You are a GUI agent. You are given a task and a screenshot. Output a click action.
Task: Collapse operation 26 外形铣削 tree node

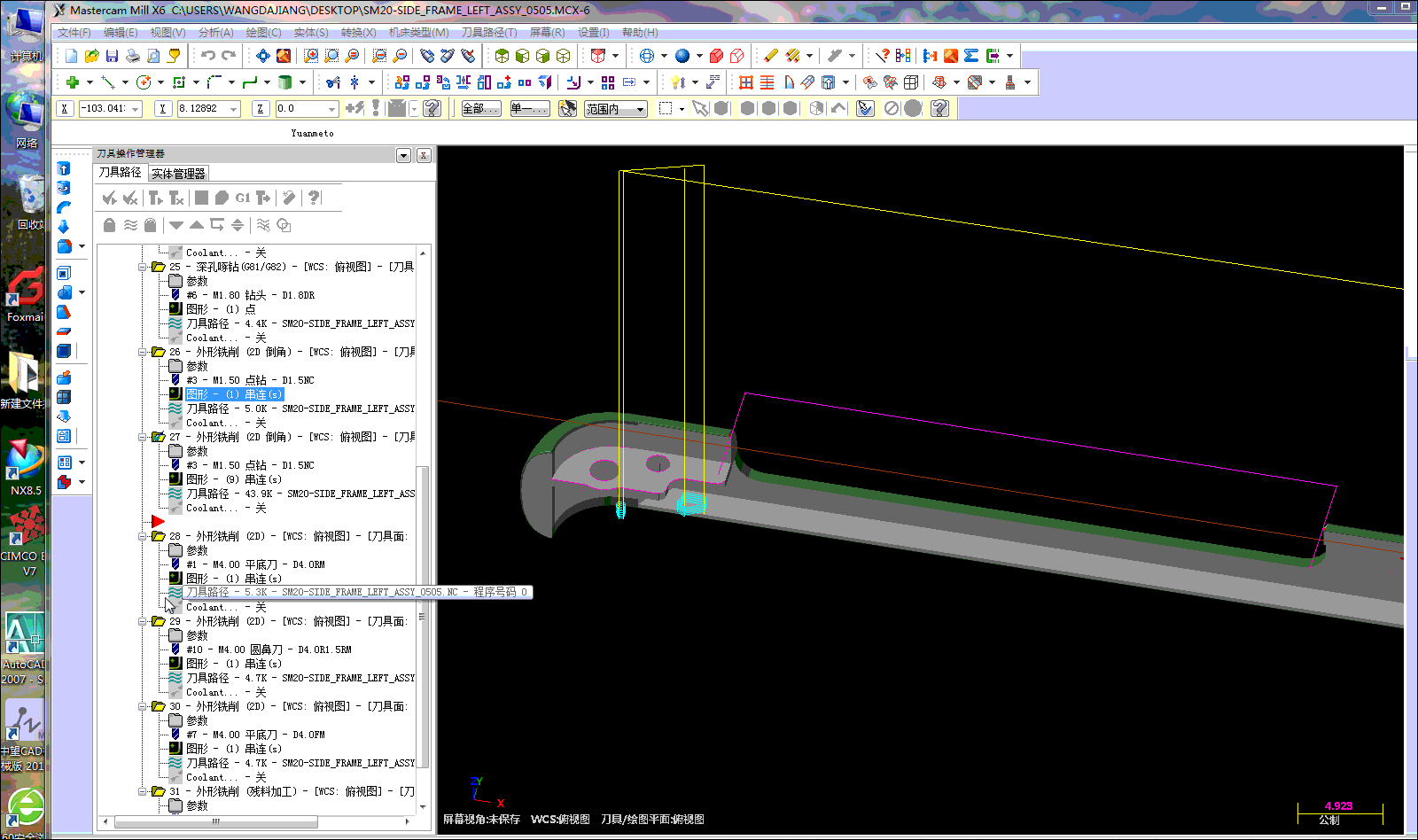coord(143,352)
